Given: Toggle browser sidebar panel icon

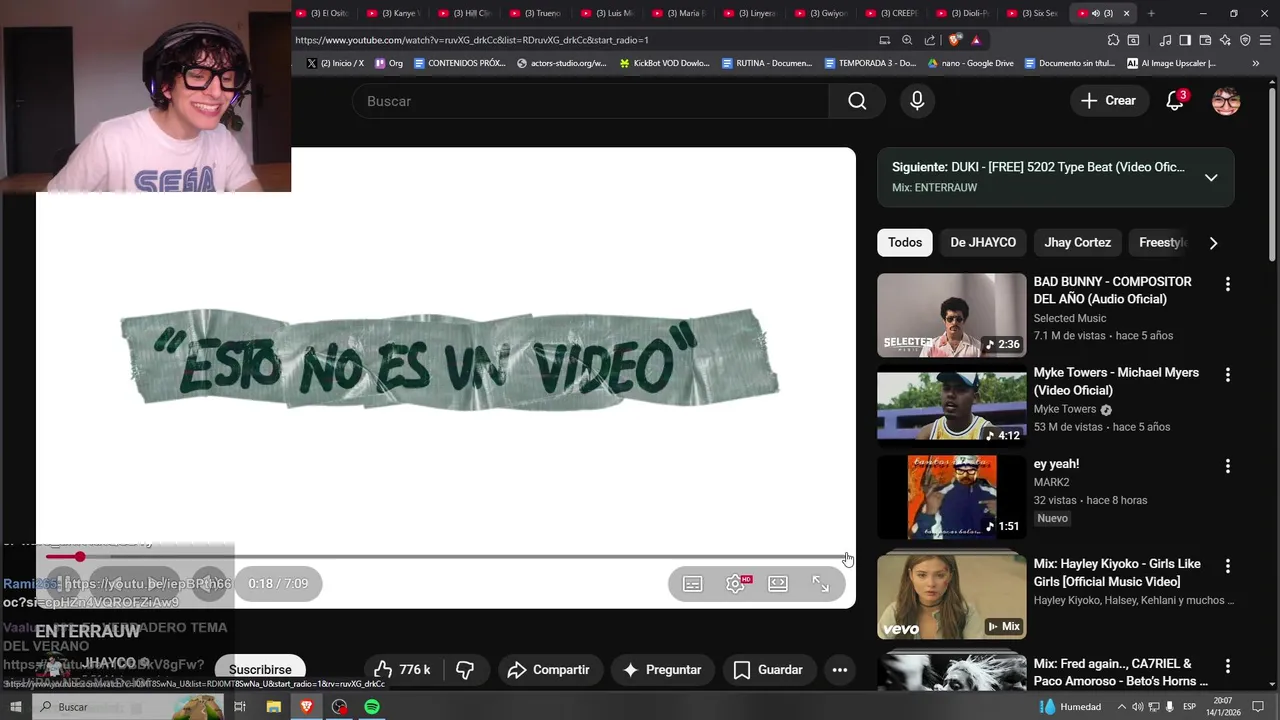Looking at the screenshot, I should tap(1185, 40).
